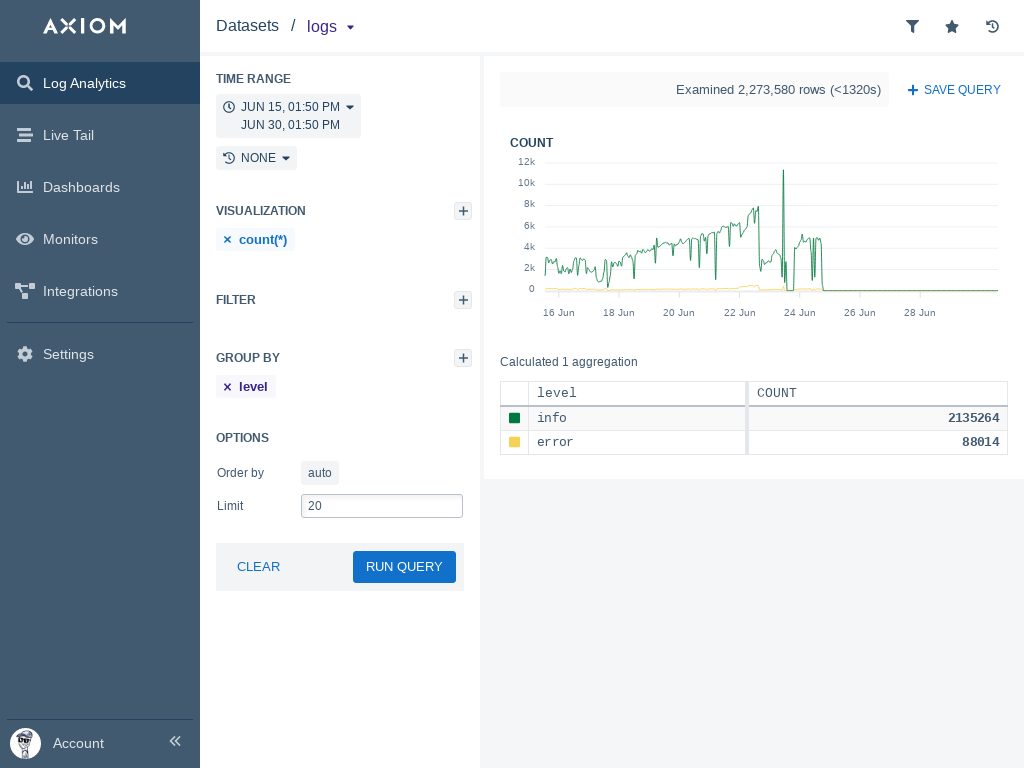Go to Live Tail in sidebar

coord(68,135)
